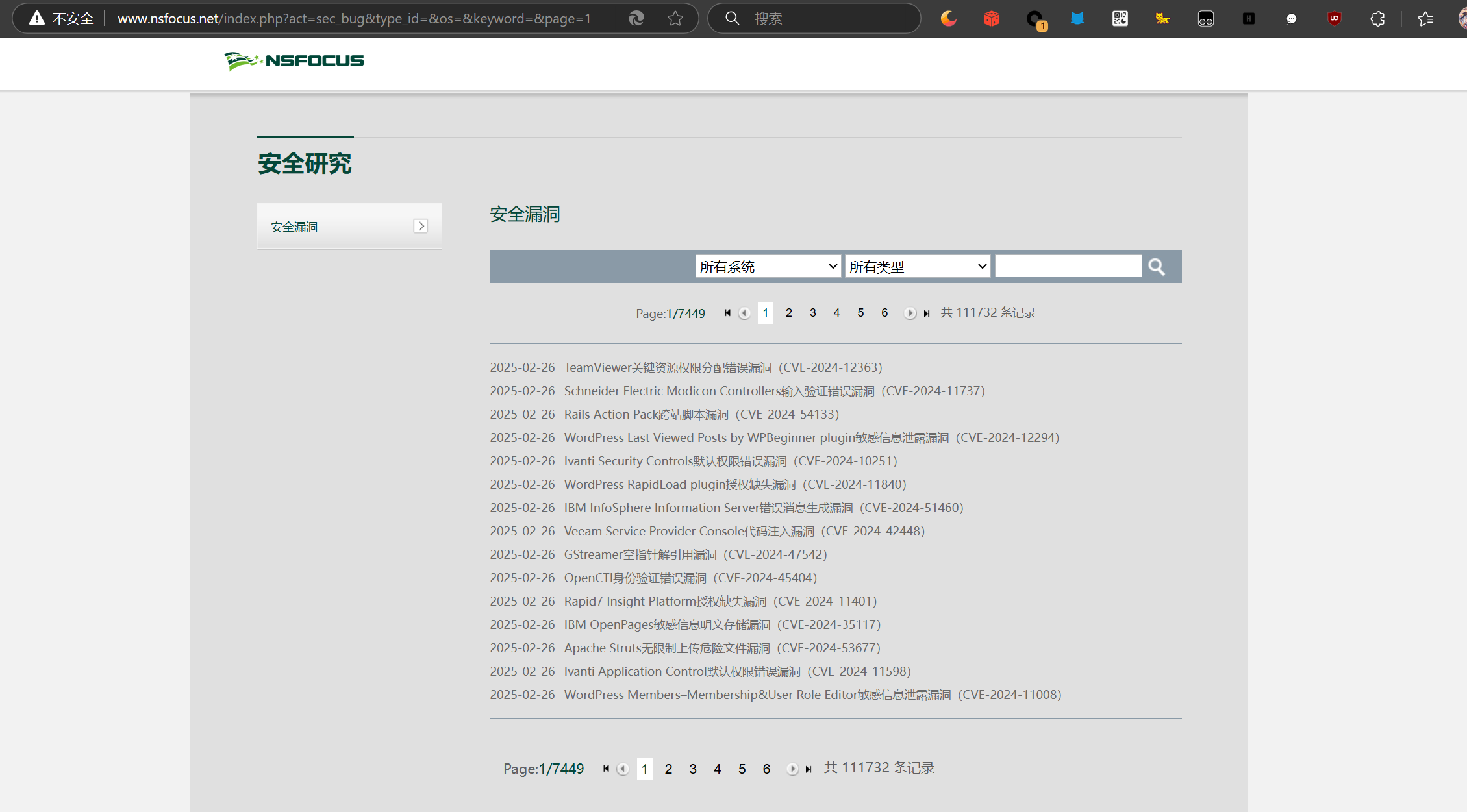Image resolution: width=1467 pixels, height=812 pixels.
Task: Open WordPress Last Viewed Posts CVE-2024-12294 entry
Action: coord(812,437)
